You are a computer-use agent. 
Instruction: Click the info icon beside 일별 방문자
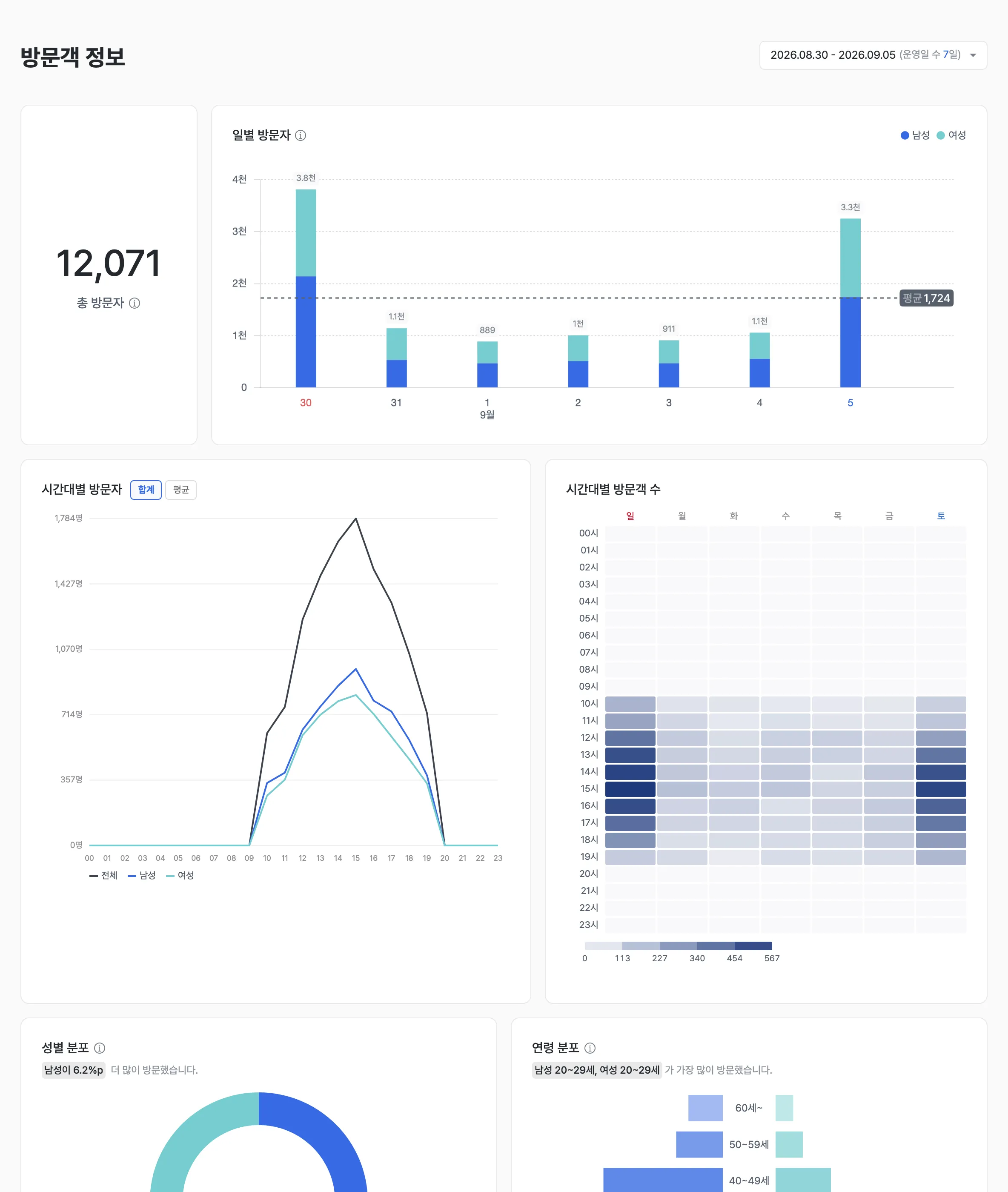(x=301, y=135)
